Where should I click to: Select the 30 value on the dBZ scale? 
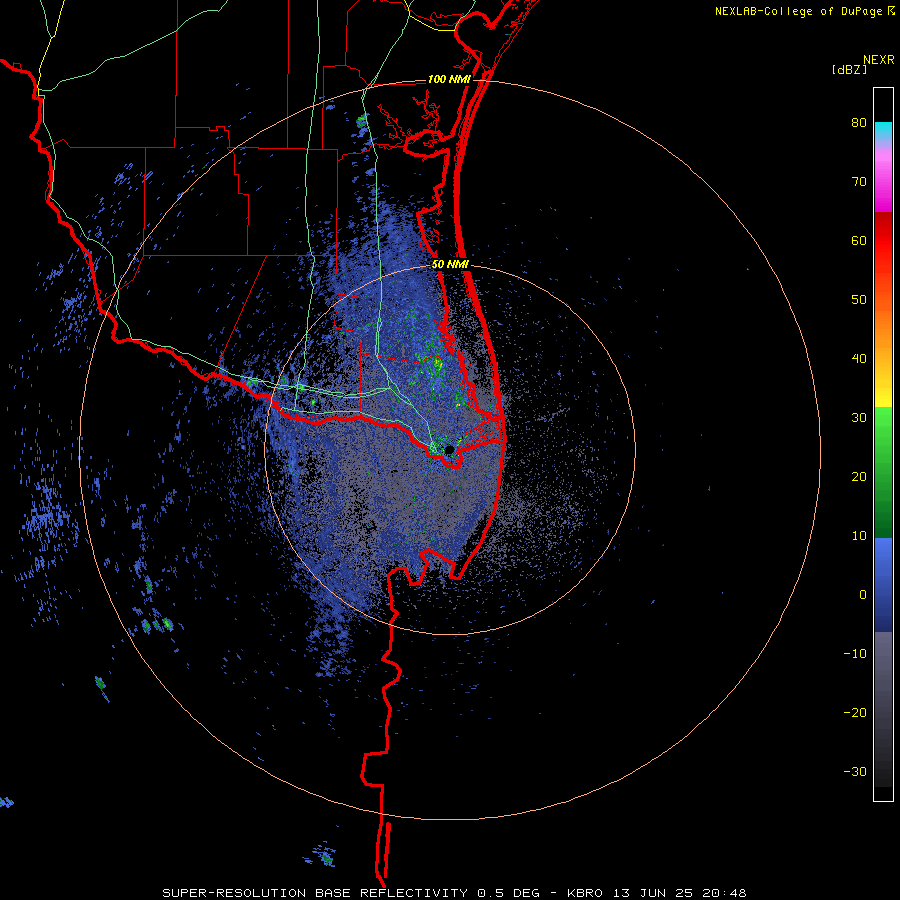click(859, 418)
